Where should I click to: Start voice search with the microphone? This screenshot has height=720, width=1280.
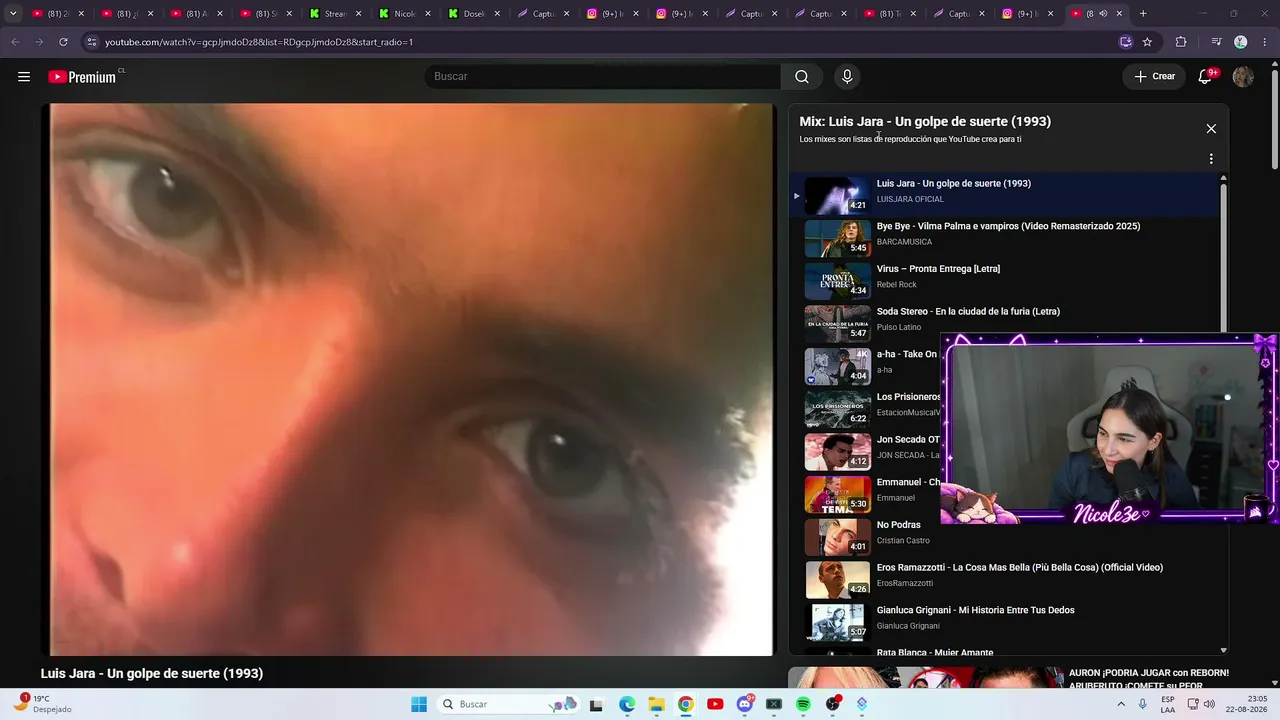(847, 77)
